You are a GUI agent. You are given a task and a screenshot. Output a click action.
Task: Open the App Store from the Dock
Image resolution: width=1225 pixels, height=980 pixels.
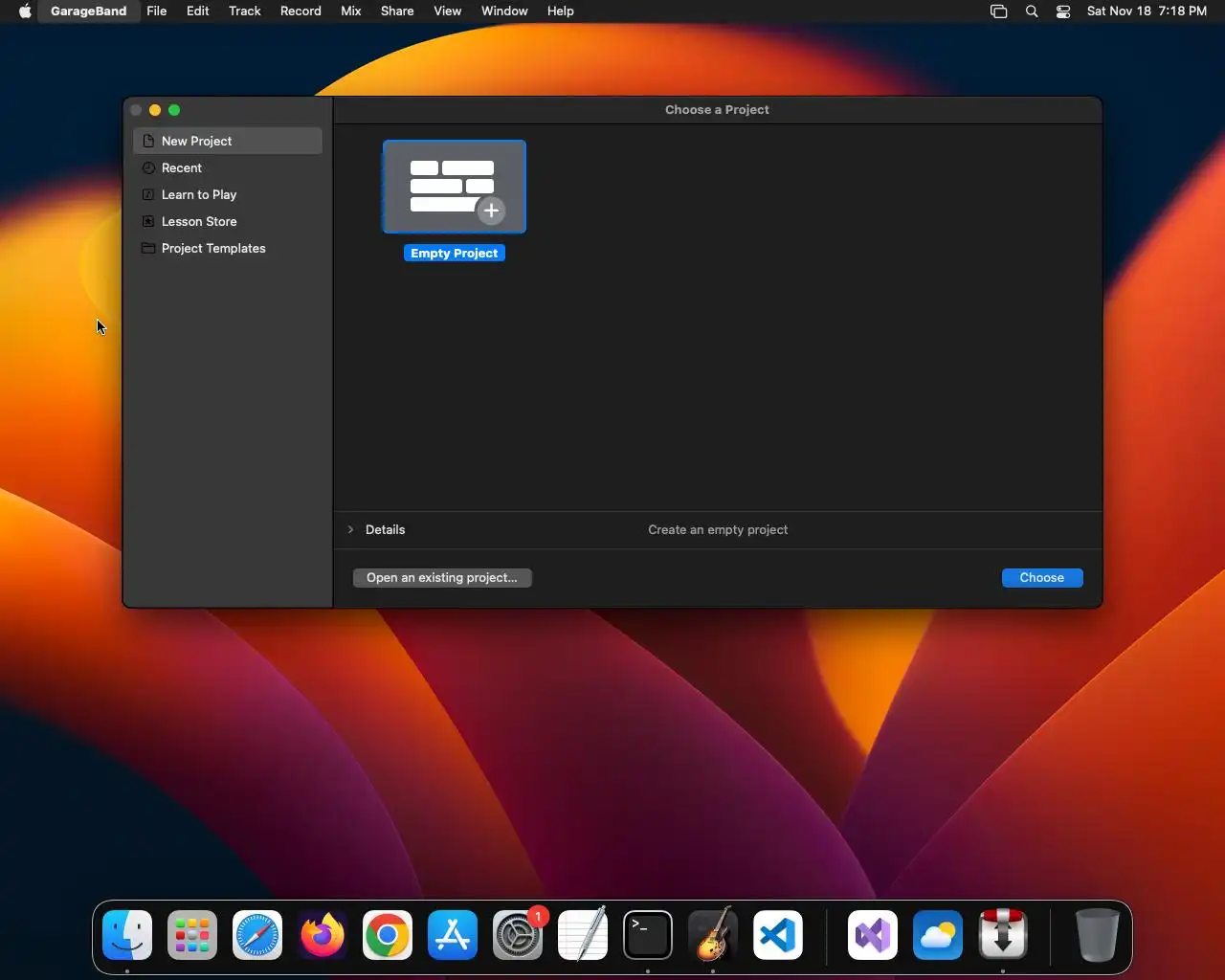[453, 935]
